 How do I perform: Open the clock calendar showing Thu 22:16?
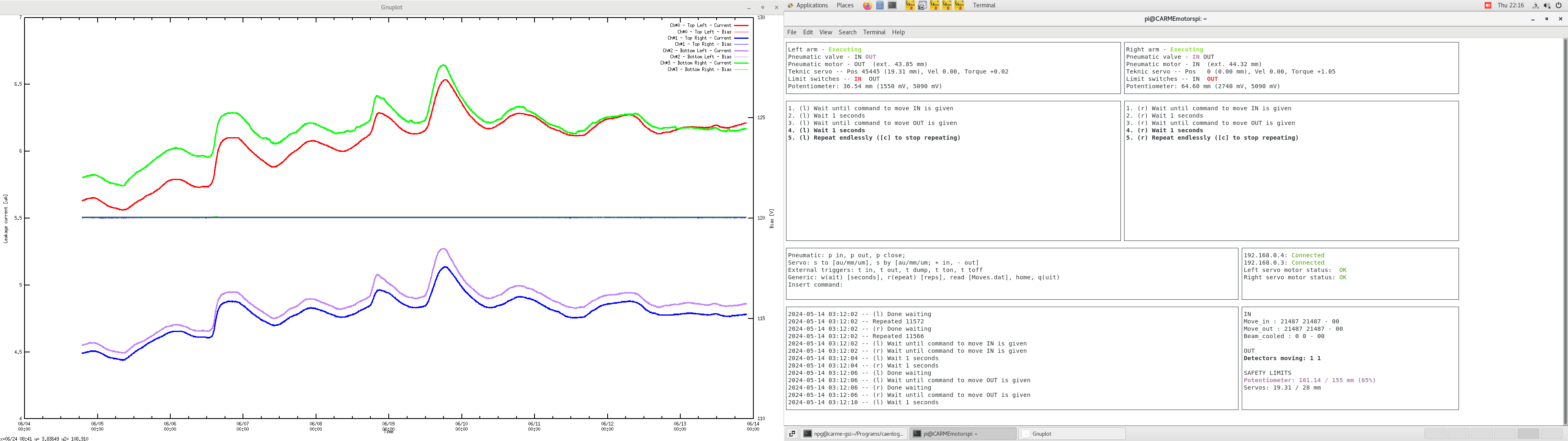(x=1511, y=5)
